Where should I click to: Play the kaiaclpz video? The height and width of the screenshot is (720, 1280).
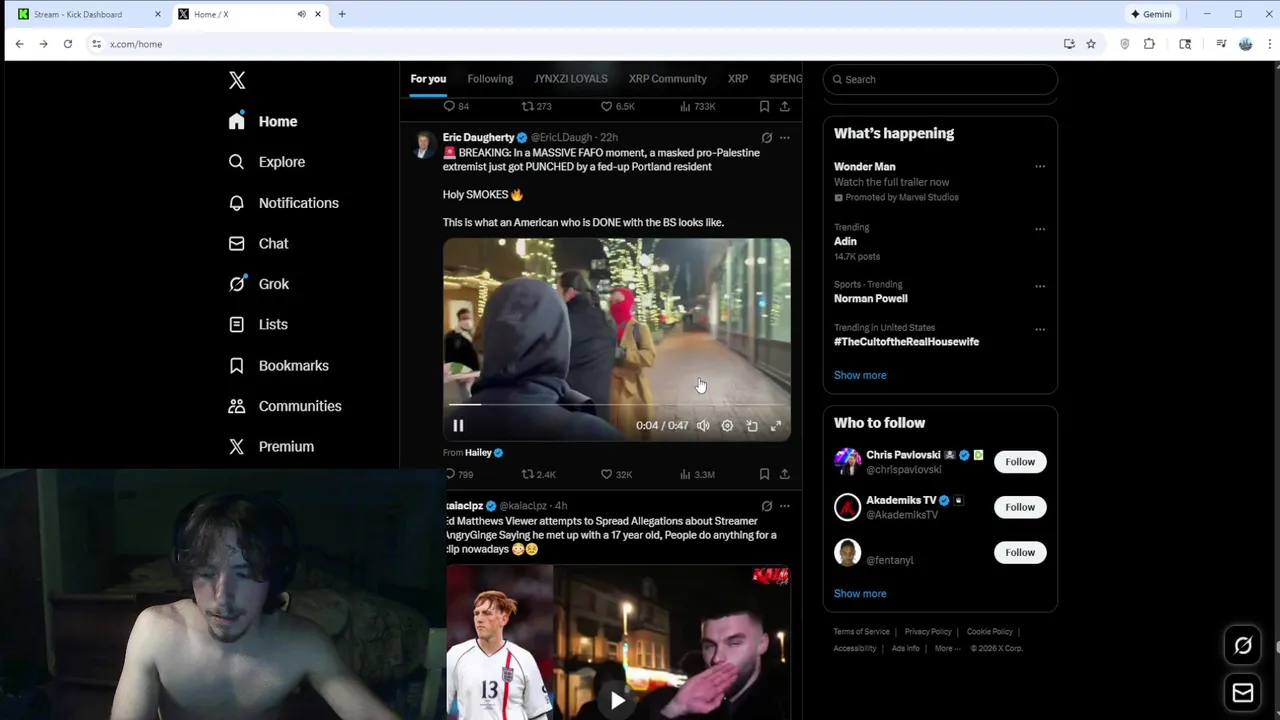pyautogui.click(x=618, y=700)
